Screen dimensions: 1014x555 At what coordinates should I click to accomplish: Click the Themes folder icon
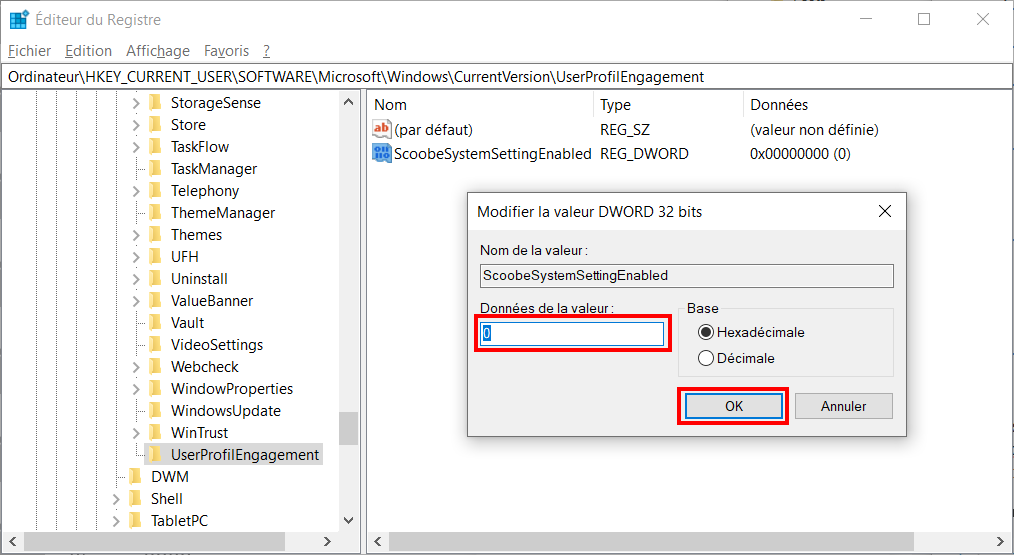pyautogui.click(x=155, y=235)
